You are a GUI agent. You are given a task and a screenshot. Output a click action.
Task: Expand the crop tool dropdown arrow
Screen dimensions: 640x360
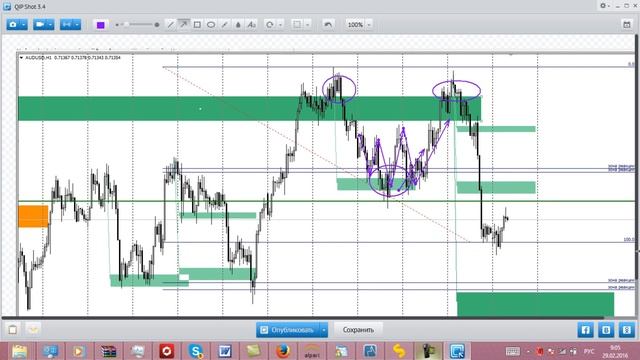pos(308,25)
